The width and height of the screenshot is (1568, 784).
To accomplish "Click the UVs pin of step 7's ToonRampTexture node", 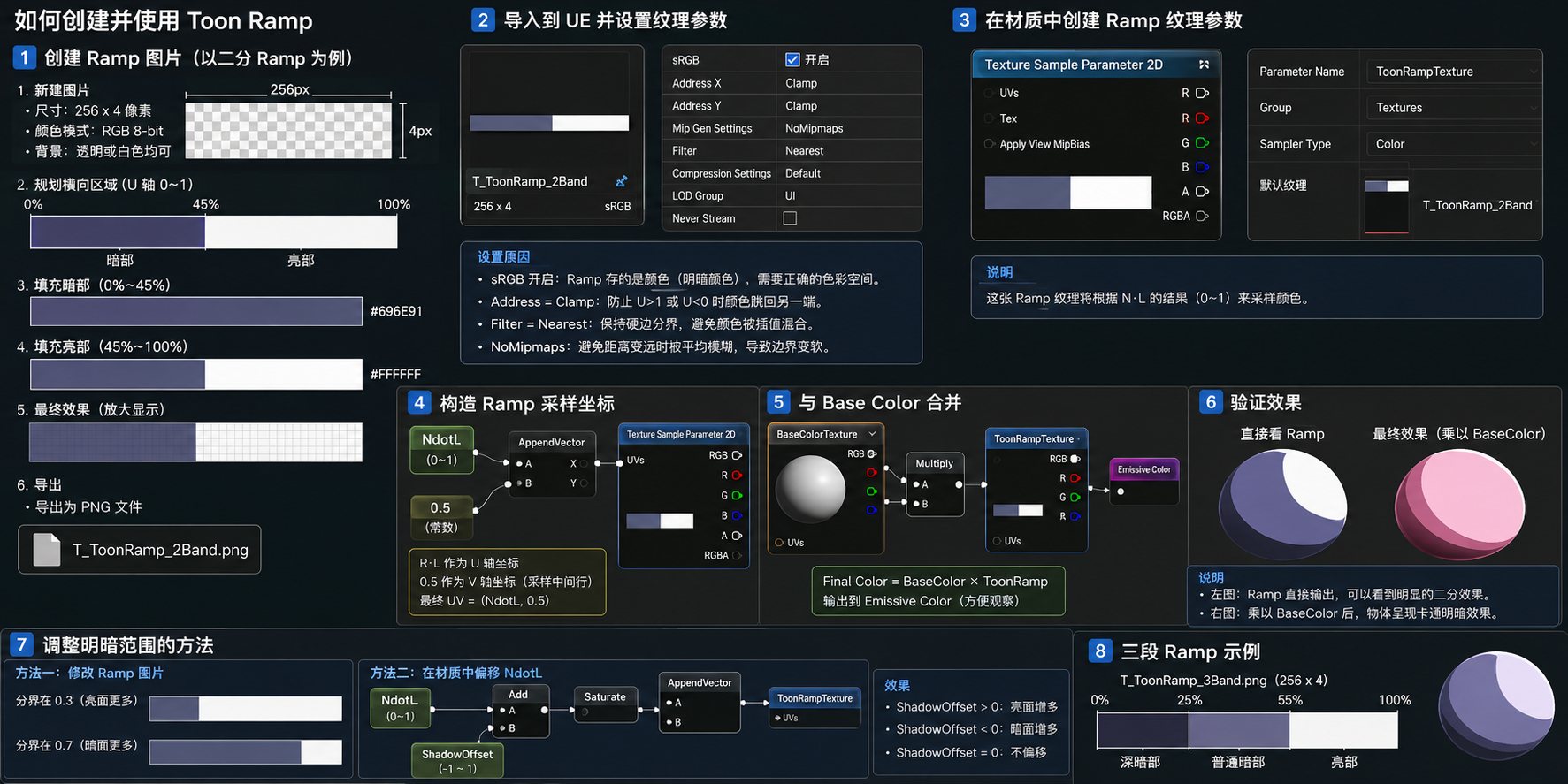I will click(x=777, y=718).
